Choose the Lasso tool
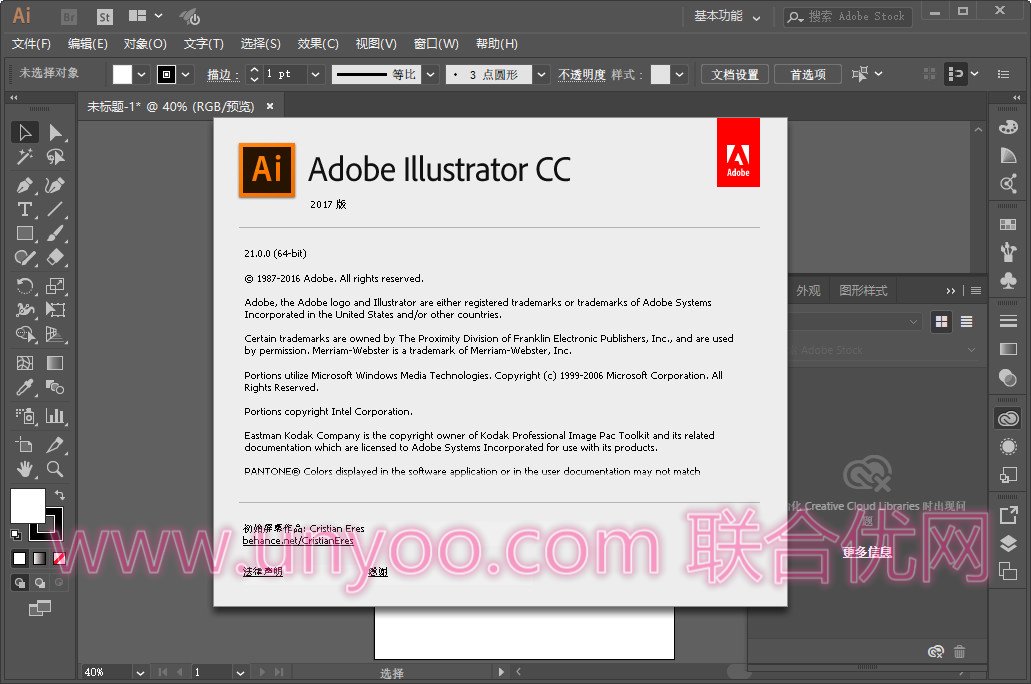Image resolution: width=1031 pixels, height=684 pixels. [x=55, y=157]
